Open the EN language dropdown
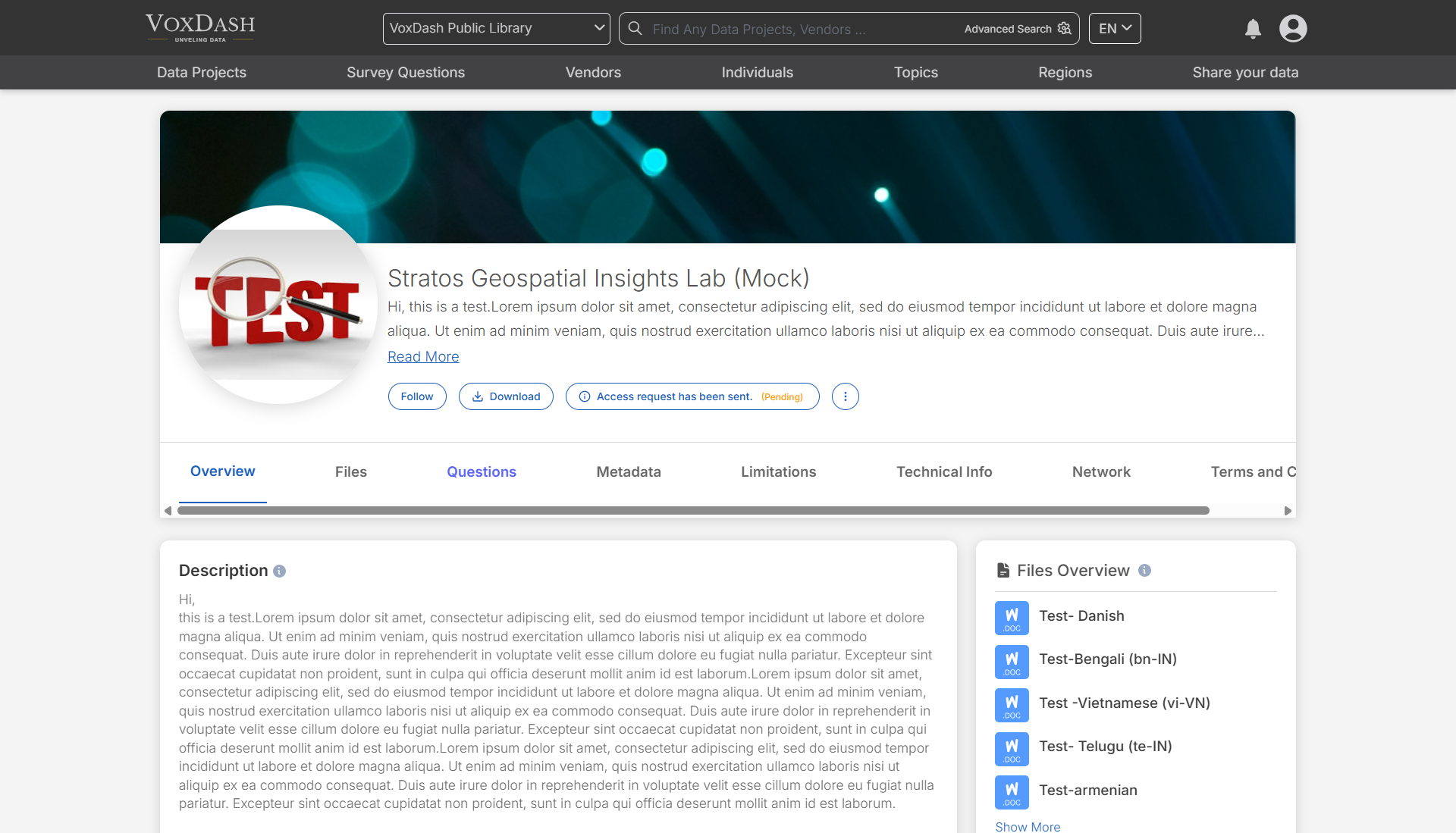Viewport: 1456px width, 833px height. click(x=1114, y=29)
